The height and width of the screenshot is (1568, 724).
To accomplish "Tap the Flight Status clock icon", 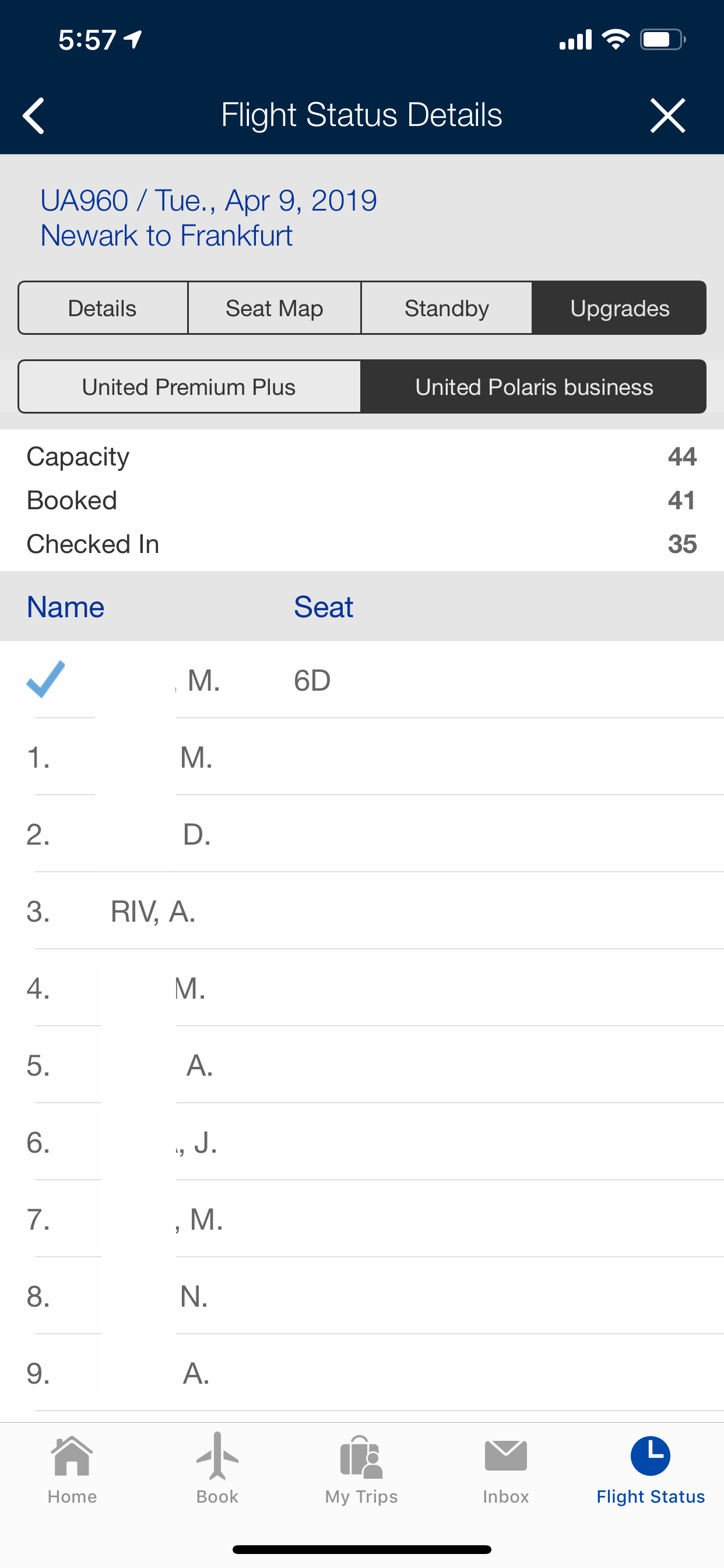I will [x=650, y=1456].
